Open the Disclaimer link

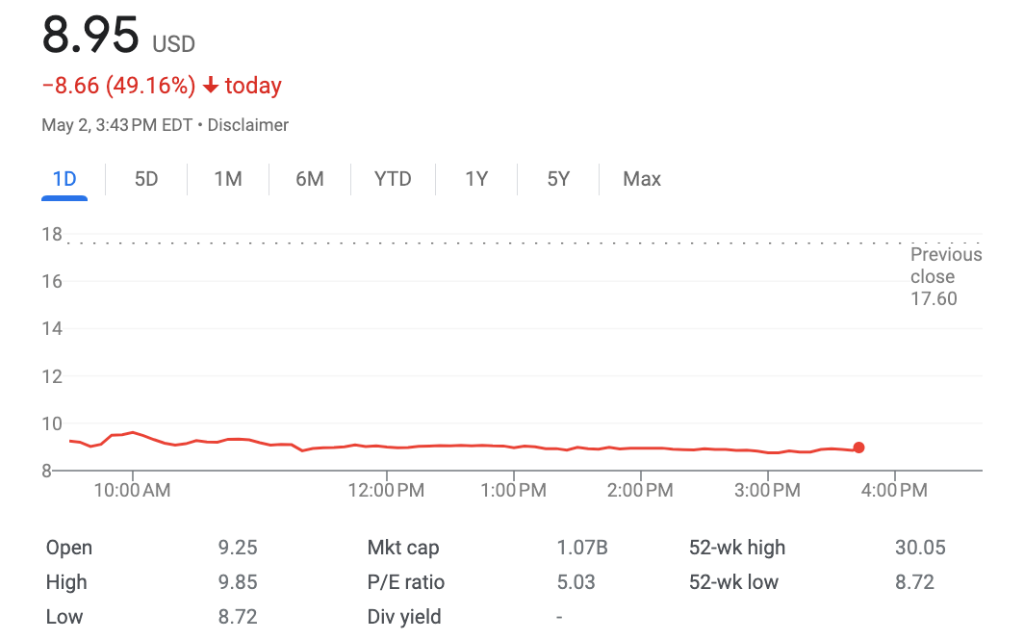(x=248, y=125)
